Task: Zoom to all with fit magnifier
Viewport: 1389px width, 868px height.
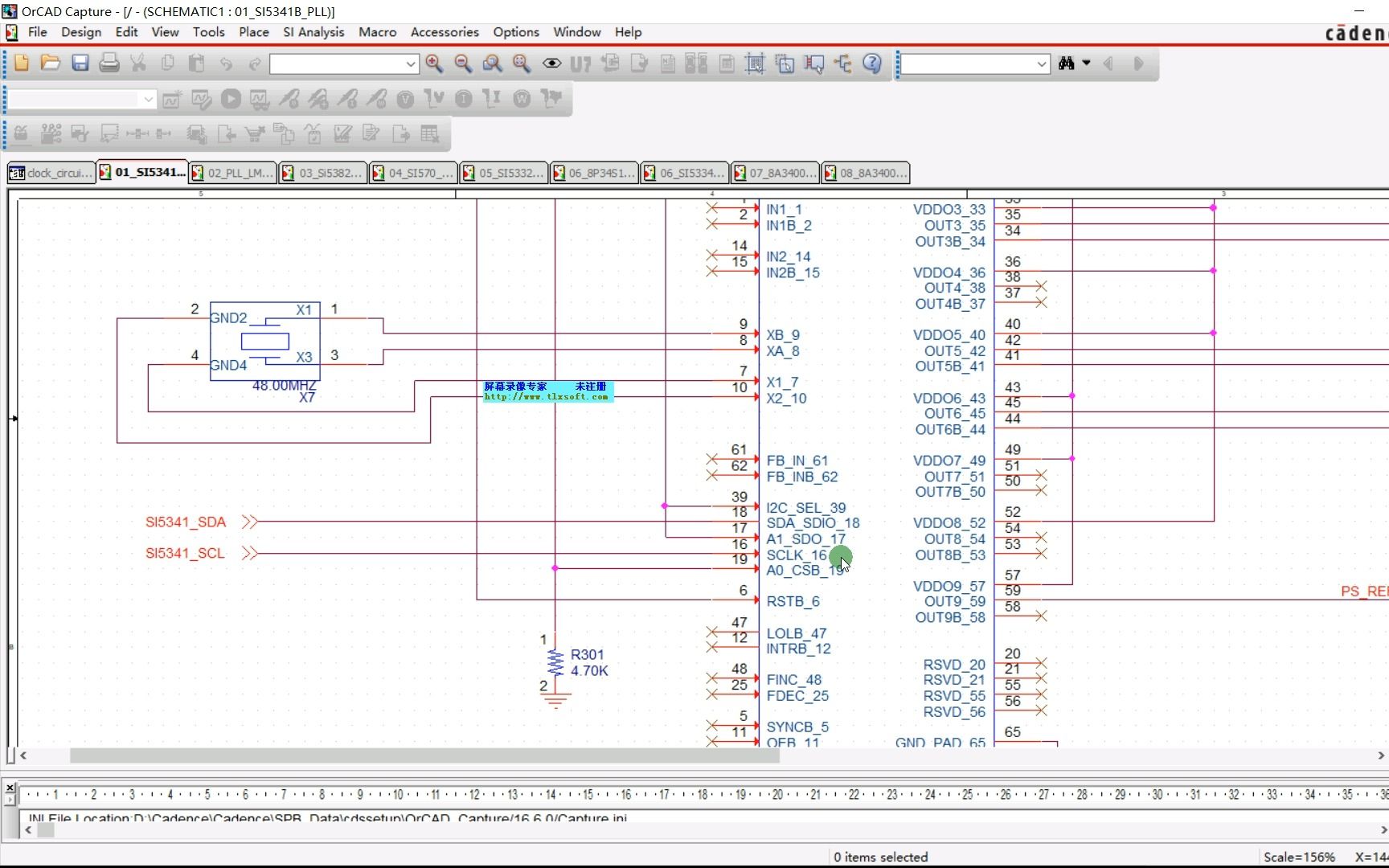Action: (522, 63)
